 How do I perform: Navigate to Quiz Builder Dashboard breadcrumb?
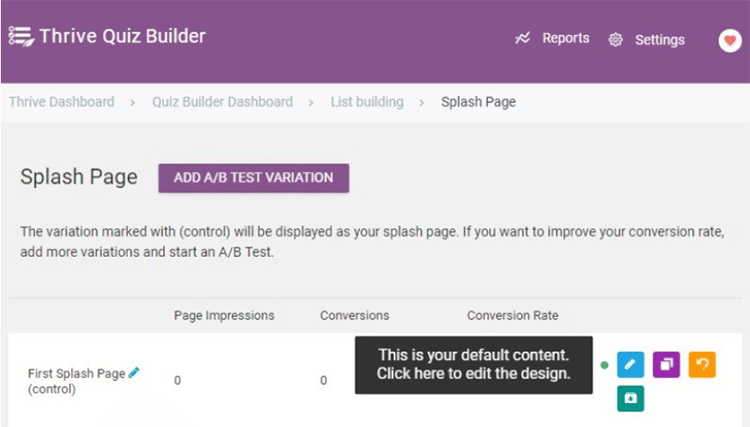[x=222, y=102]
